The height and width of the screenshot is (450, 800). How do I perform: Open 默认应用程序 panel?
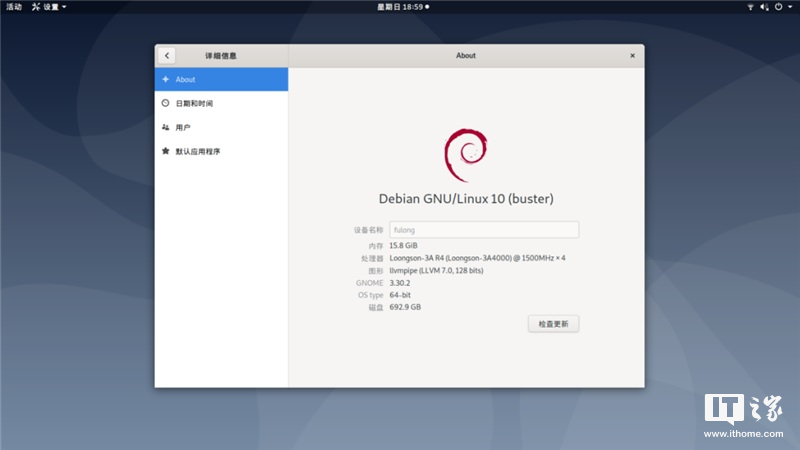[221, 152]
